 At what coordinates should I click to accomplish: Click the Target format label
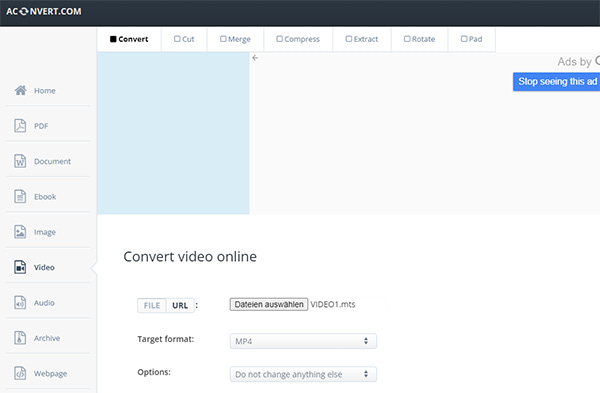[x=166, y=339]
